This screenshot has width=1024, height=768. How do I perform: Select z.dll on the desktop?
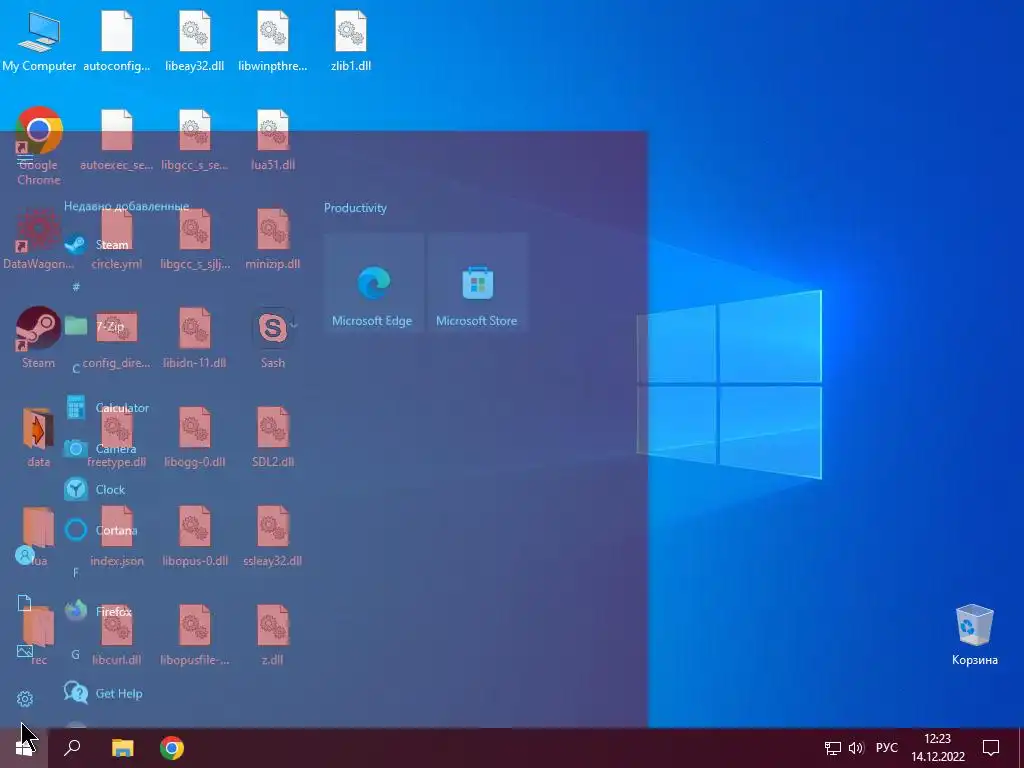272,635
